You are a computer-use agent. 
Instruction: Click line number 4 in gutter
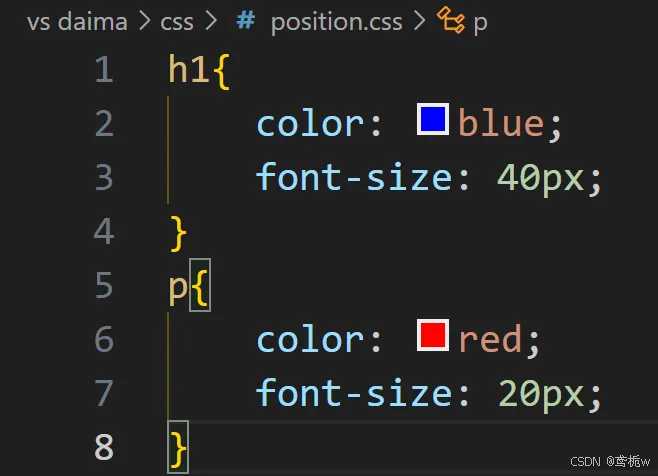pyautogui.click(x=104, y=231)
